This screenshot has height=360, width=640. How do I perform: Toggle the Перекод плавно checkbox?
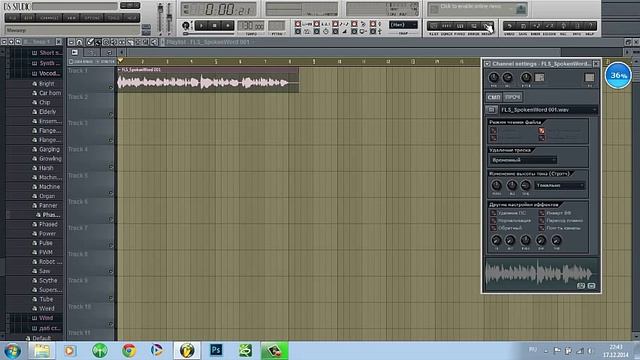(x=541, y=220)
